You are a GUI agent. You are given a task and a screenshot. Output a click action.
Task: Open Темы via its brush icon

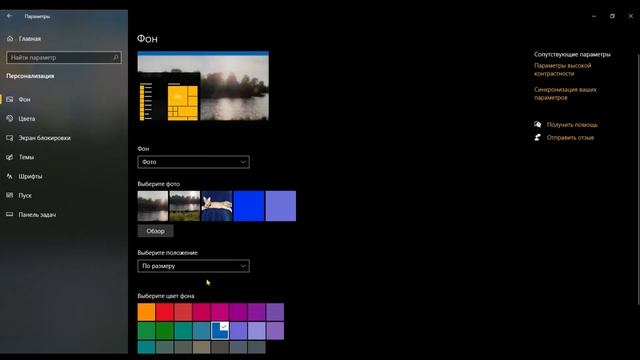click(x=10, y=157)
